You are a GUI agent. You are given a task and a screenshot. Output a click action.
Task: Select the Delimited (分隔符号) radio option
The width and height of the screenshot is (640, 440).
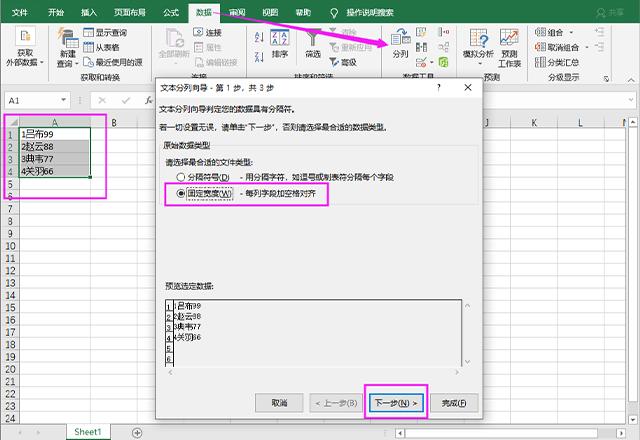click(181, 177)
